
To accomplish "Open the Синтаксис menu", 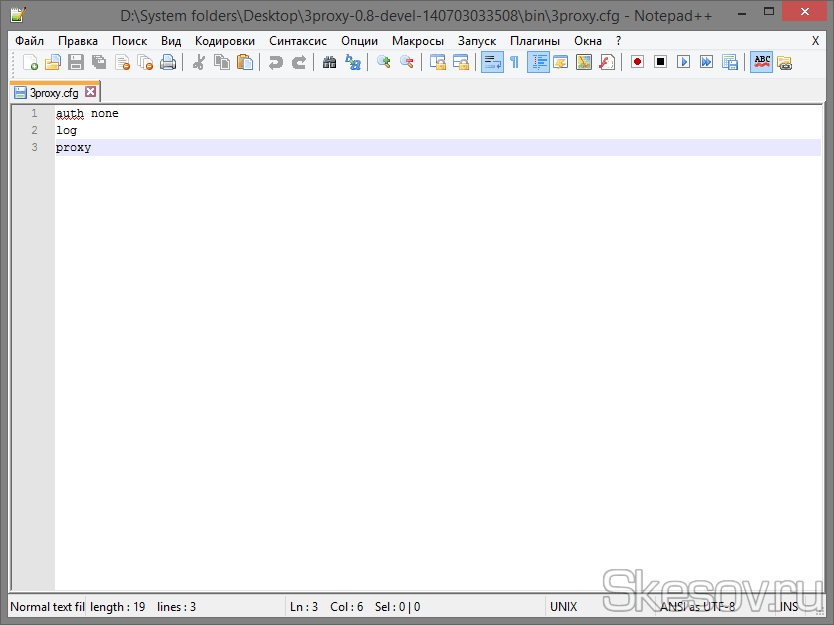I will click(x=298, y=41).
